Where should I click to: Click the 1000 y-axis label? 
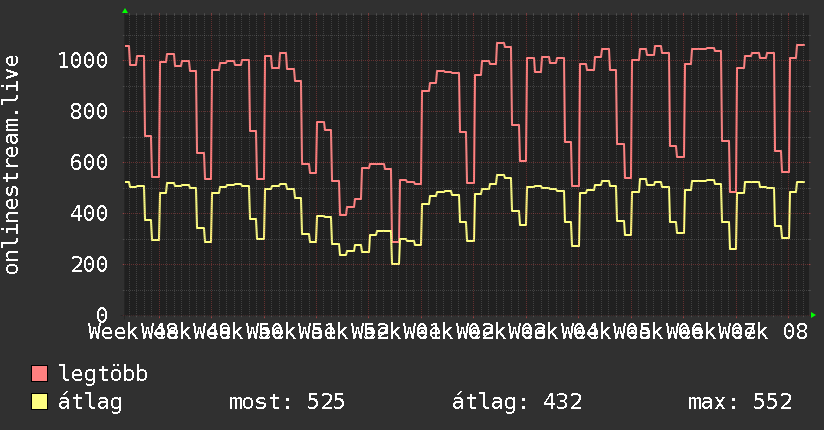[x=83, y=60]
